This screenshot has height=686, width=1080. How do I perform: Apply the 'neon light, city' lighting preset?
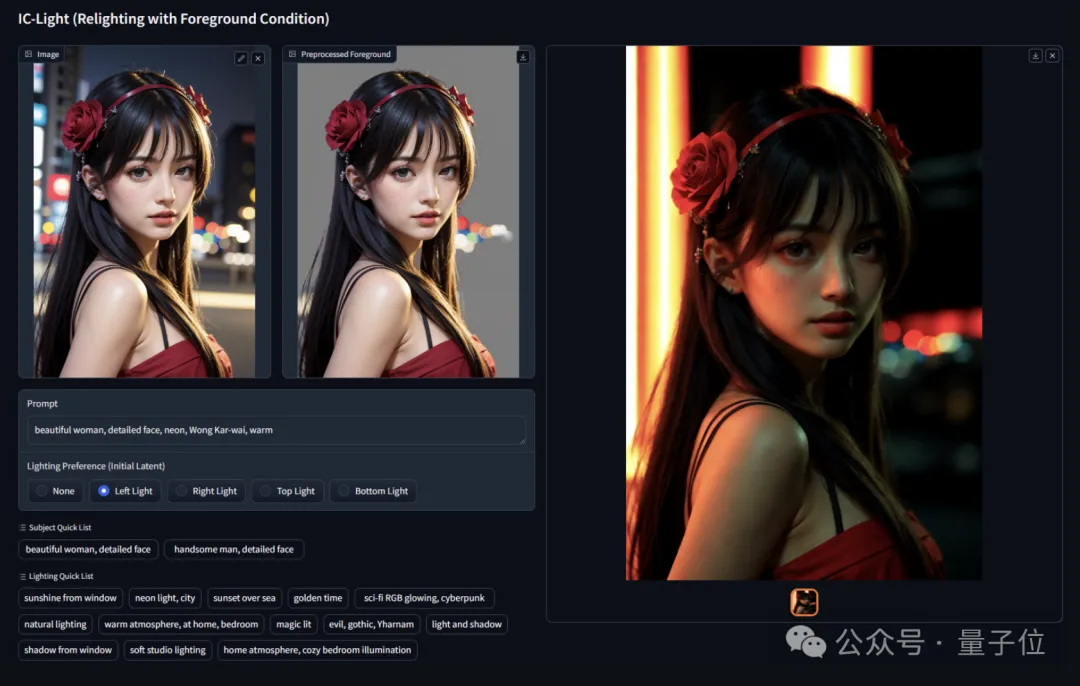tap(164, 598)
